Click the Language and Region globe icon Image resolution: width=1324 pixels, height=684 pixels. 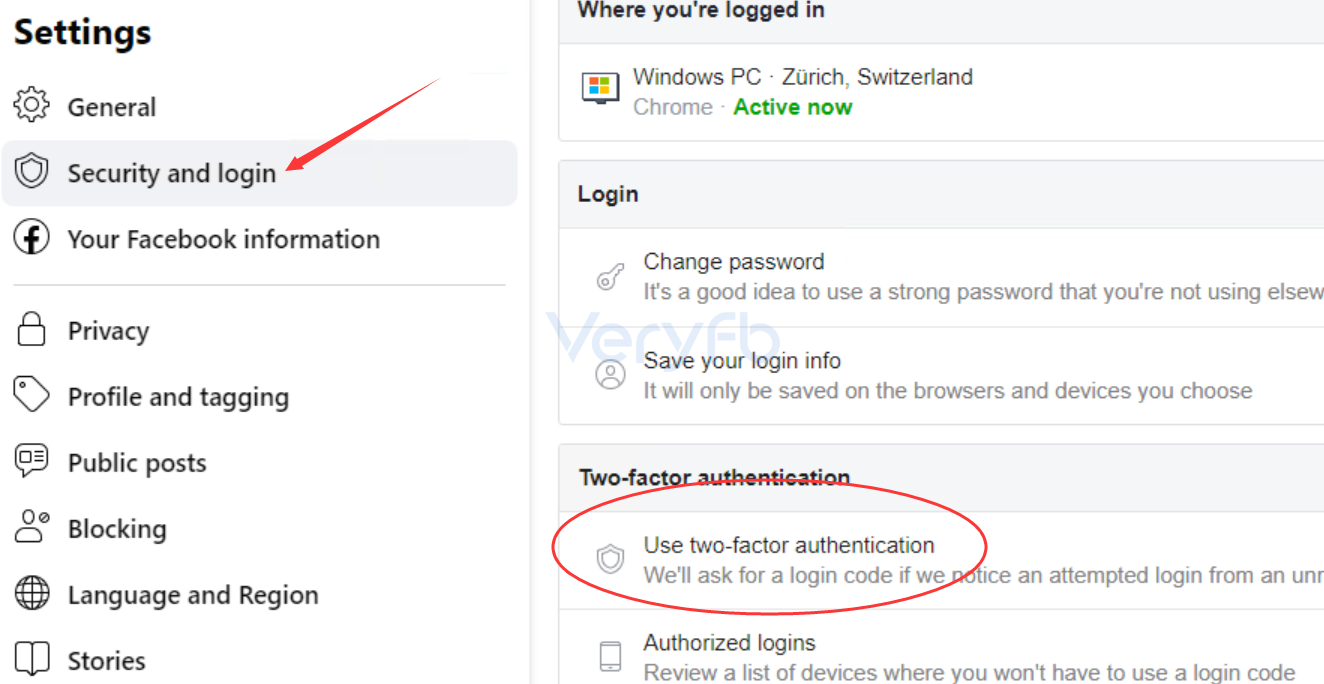[32, 593]
